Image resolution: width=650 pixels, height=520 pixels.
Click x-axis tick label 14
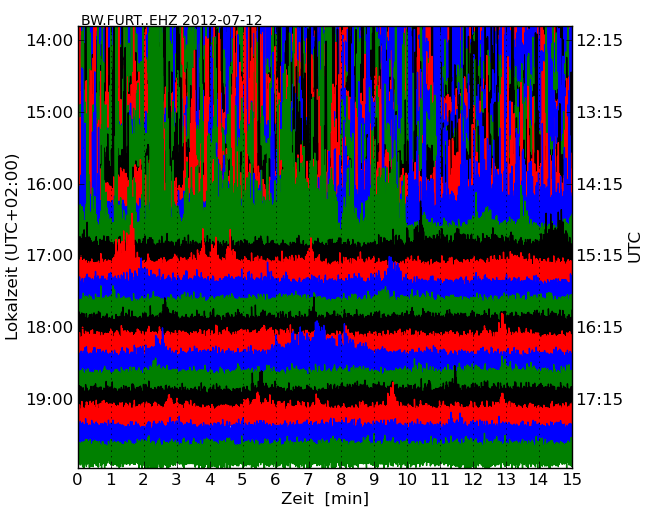click(539, 479)
